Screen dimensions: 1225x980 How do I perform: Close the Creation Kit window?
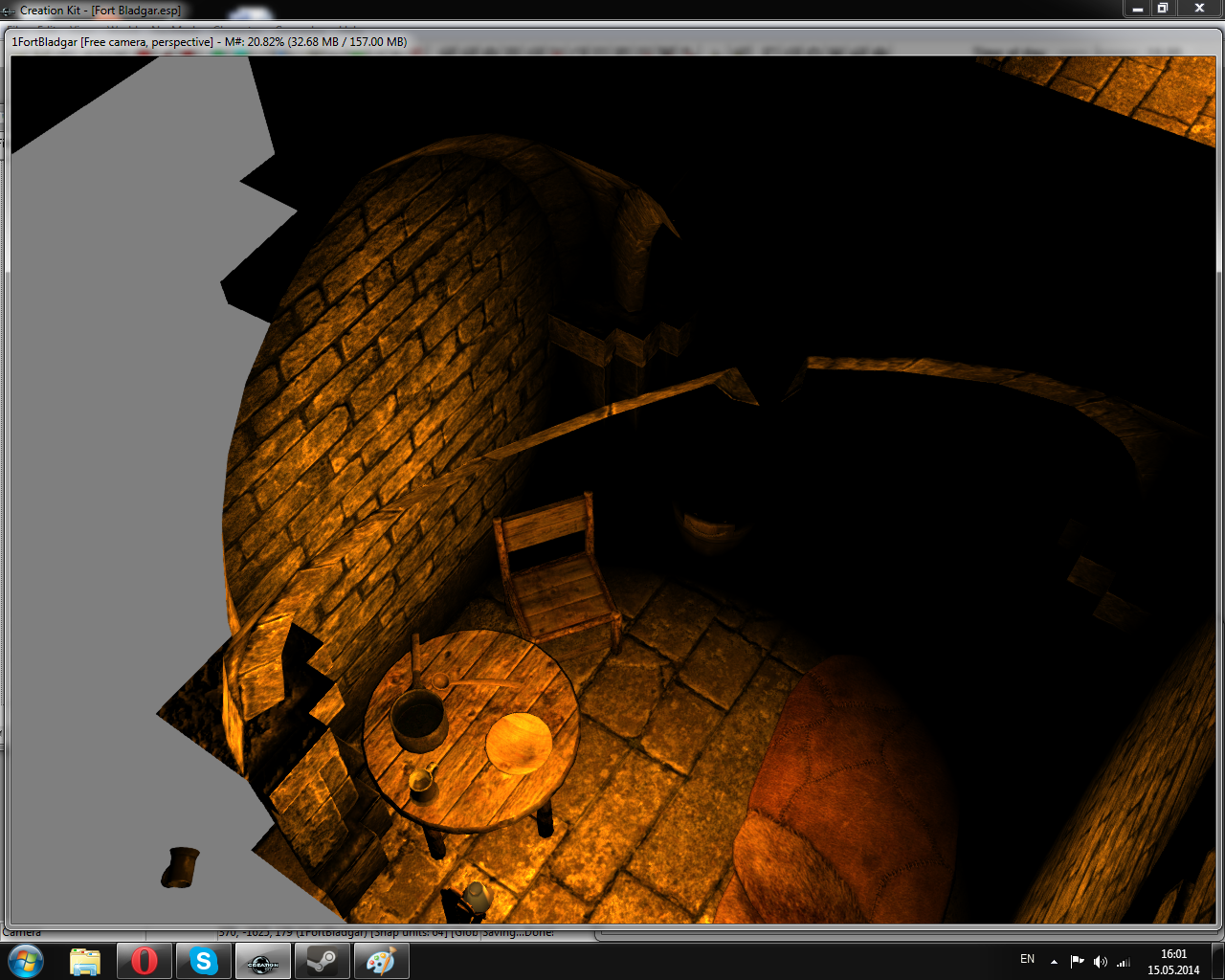(1199, 9)
